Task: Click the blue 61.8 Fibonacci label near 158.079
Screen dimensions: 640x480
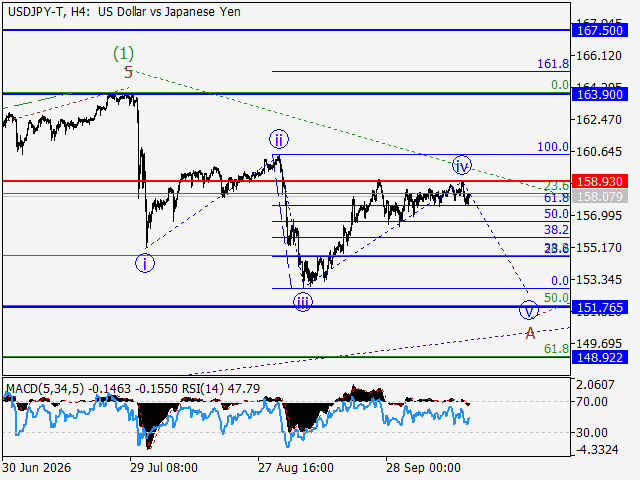Action: [556, 198]
